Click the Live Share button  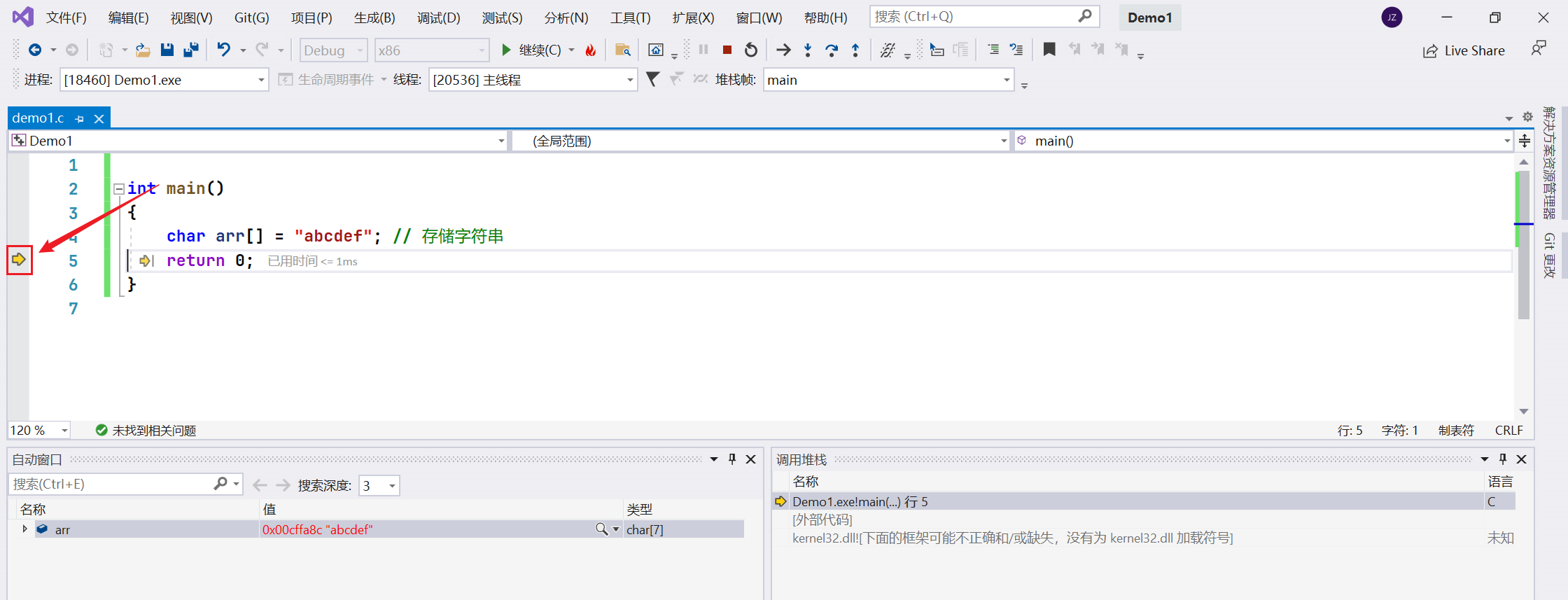click(1464, 50)
